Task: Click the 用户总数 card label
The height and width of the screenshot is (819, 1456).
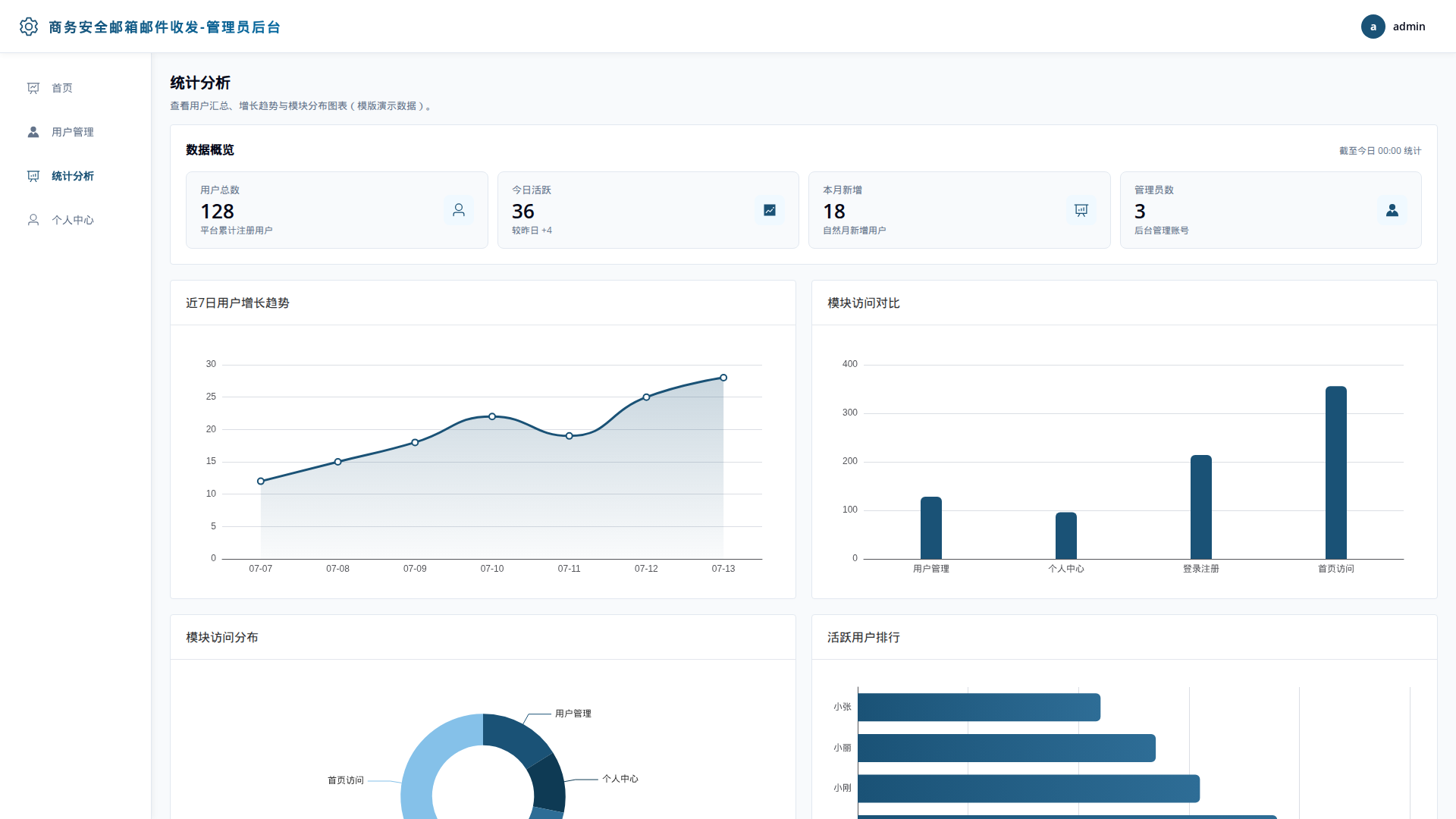Action: (220, 190)
